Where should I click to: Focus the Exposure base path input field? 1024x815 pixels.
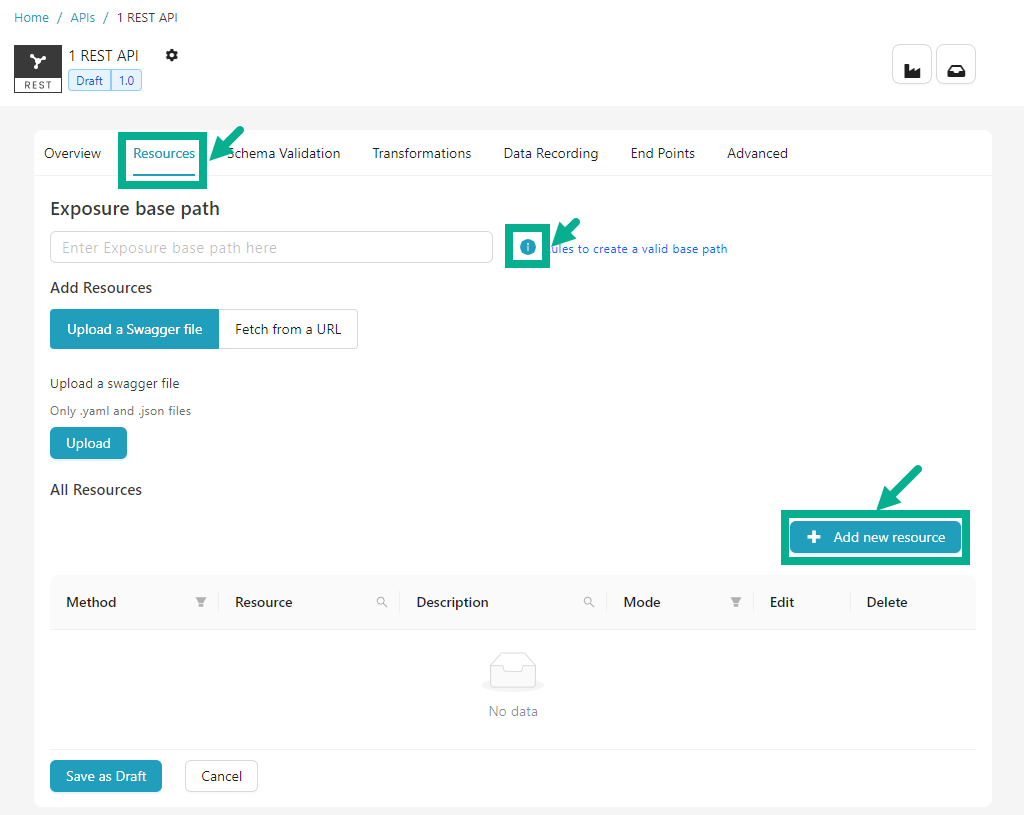[x=271, y=247]
